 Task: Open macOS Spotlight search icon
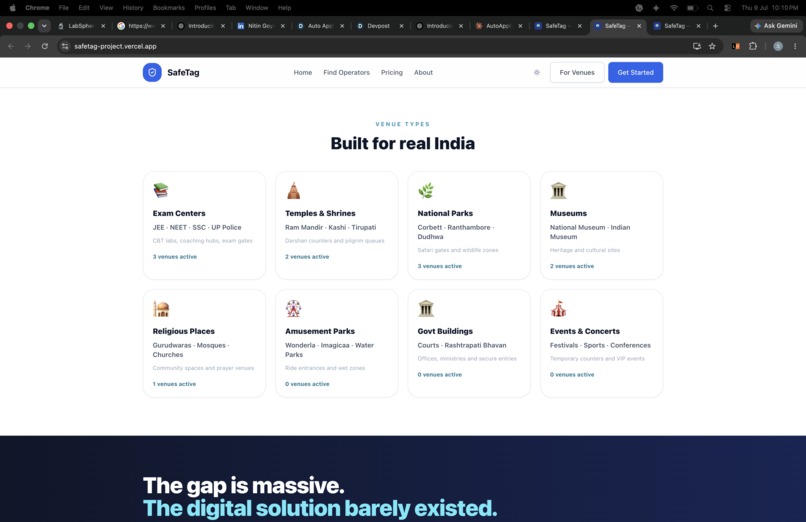click(x=710, y=8)
